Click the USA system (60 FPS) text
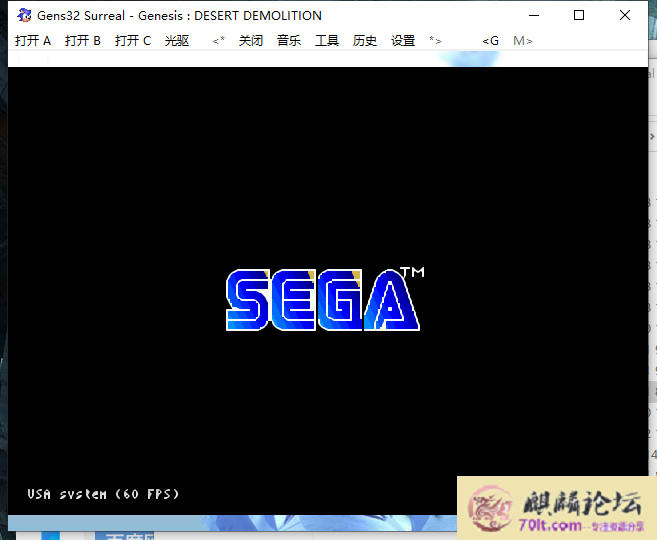657x540 pixels. [103, 494]
